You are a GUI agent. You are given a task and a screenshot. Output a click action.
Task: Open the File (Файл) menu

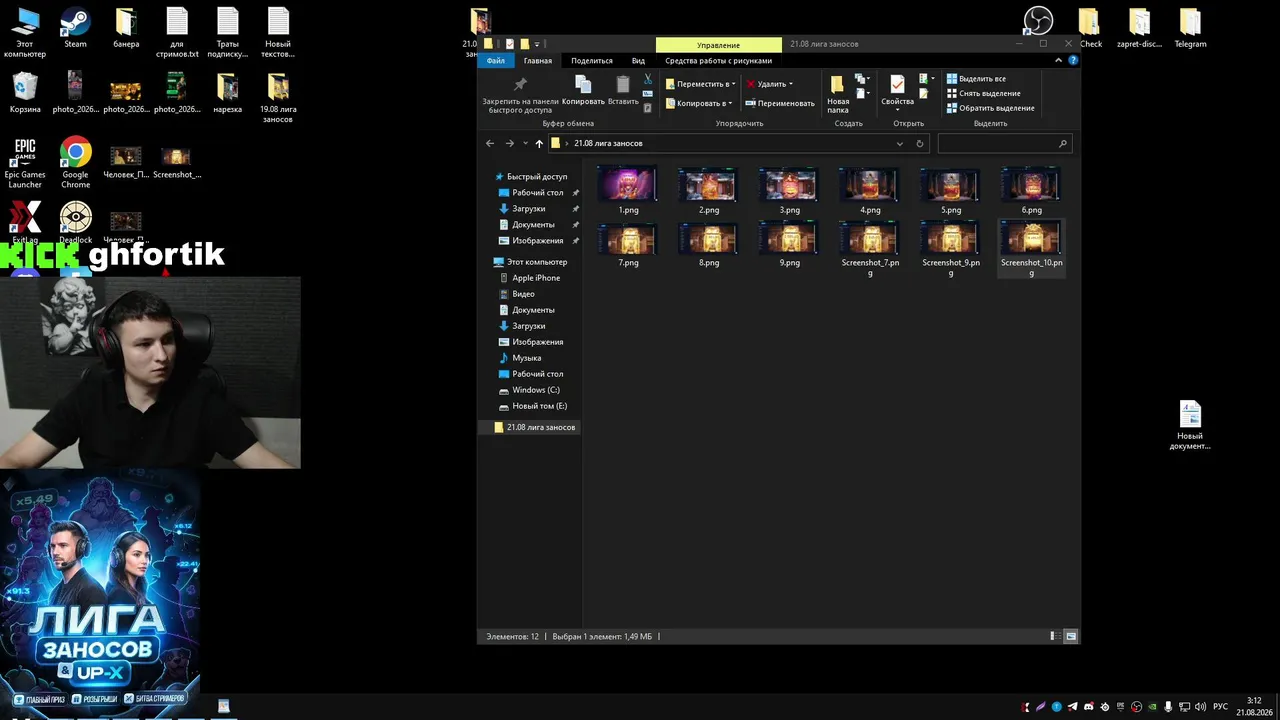496,61
